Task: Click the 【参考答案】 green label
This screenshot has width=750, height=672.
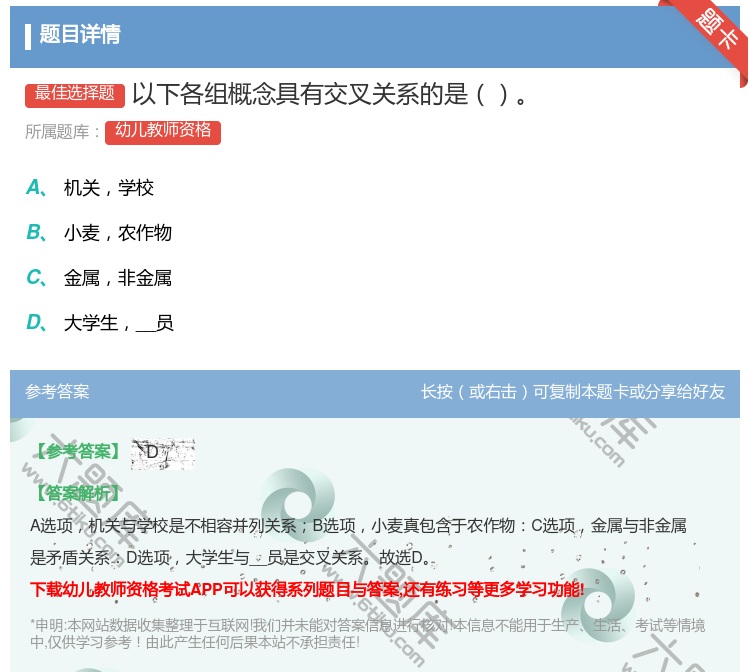Action: tap(78, 452)
